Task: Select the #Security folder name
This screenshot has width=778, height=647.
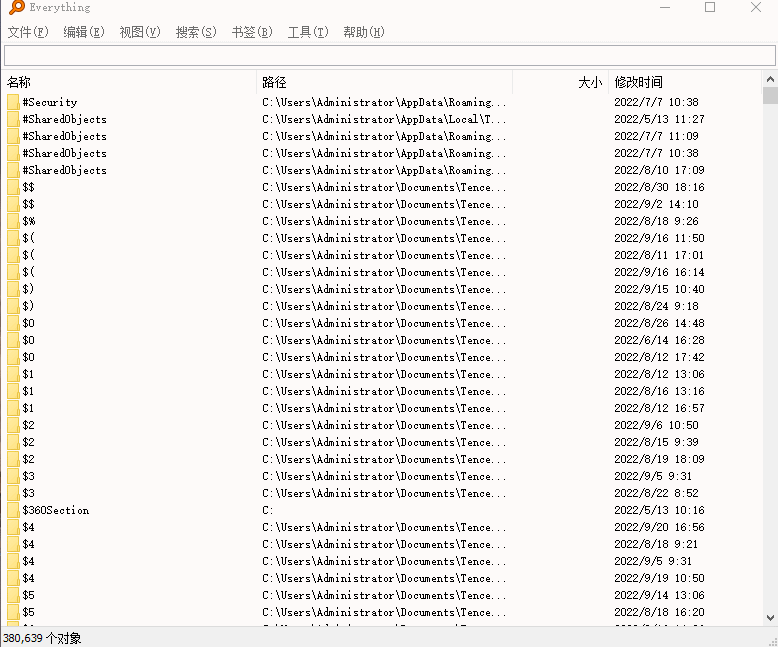Action: 50,102
